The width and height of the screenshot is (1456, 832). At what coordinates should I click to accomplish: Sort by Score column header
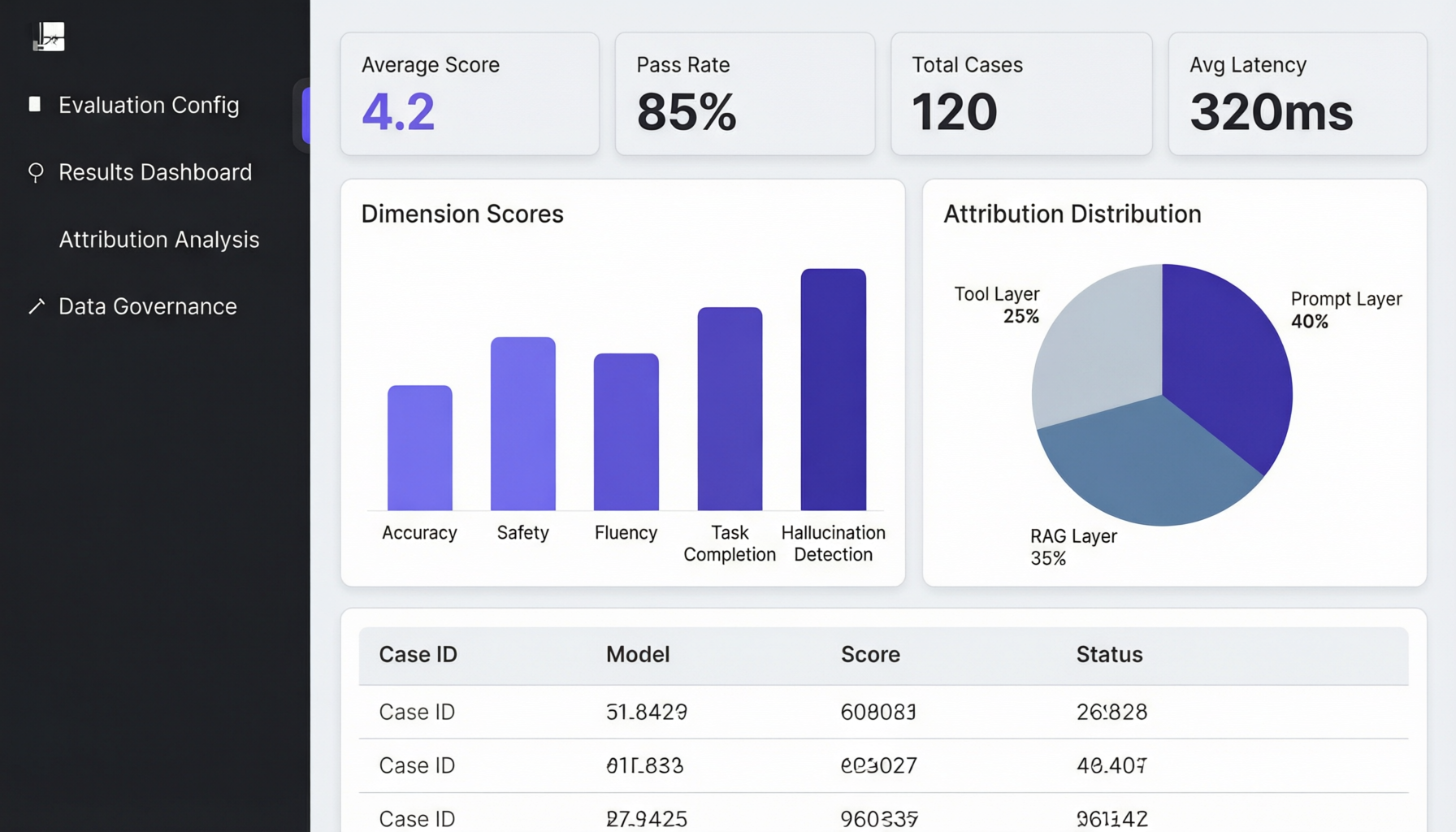pos(870,654)
